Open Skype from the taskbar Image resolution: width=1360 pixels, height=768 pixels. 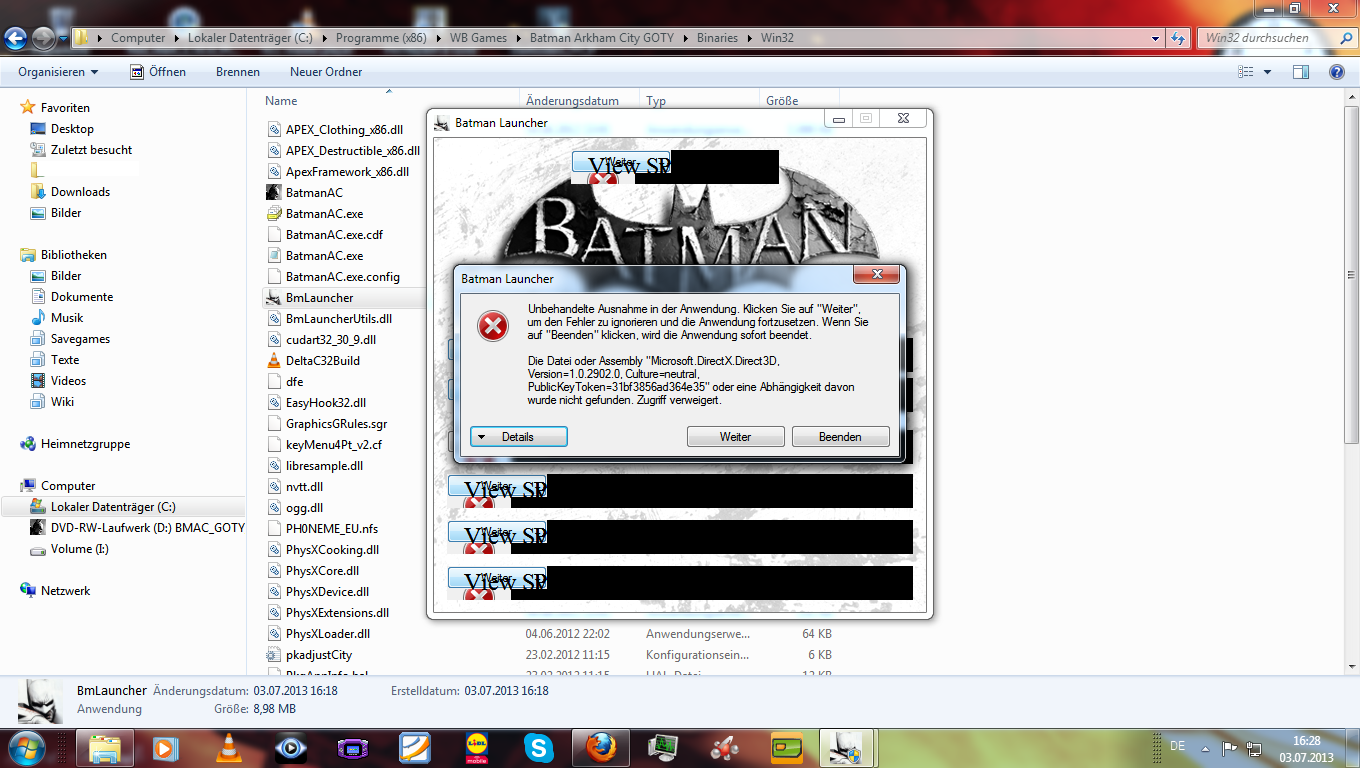[538, 747]
